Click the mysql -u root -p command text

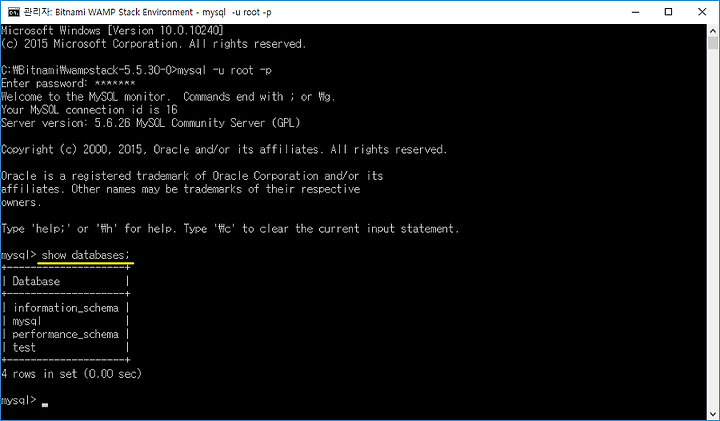pos(224,70)
